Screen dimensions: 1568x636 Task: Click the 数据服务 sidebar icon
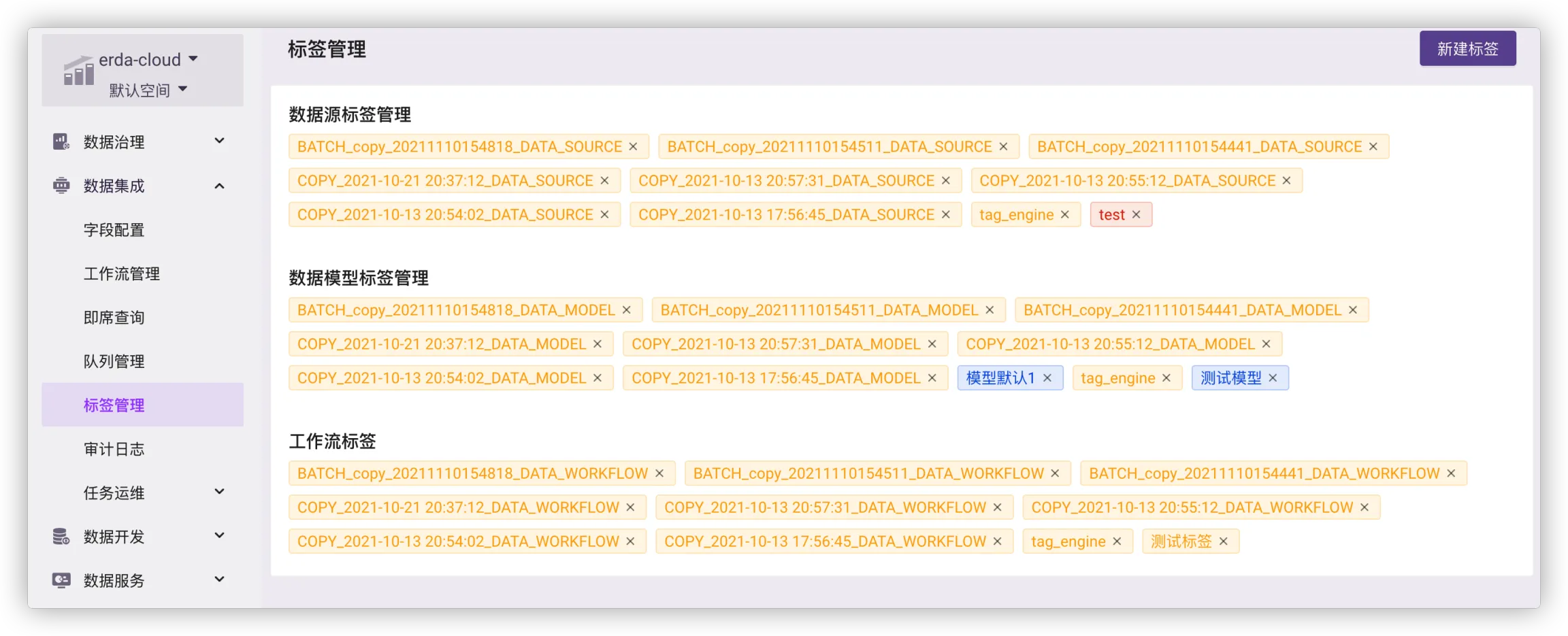coord(61,580)
